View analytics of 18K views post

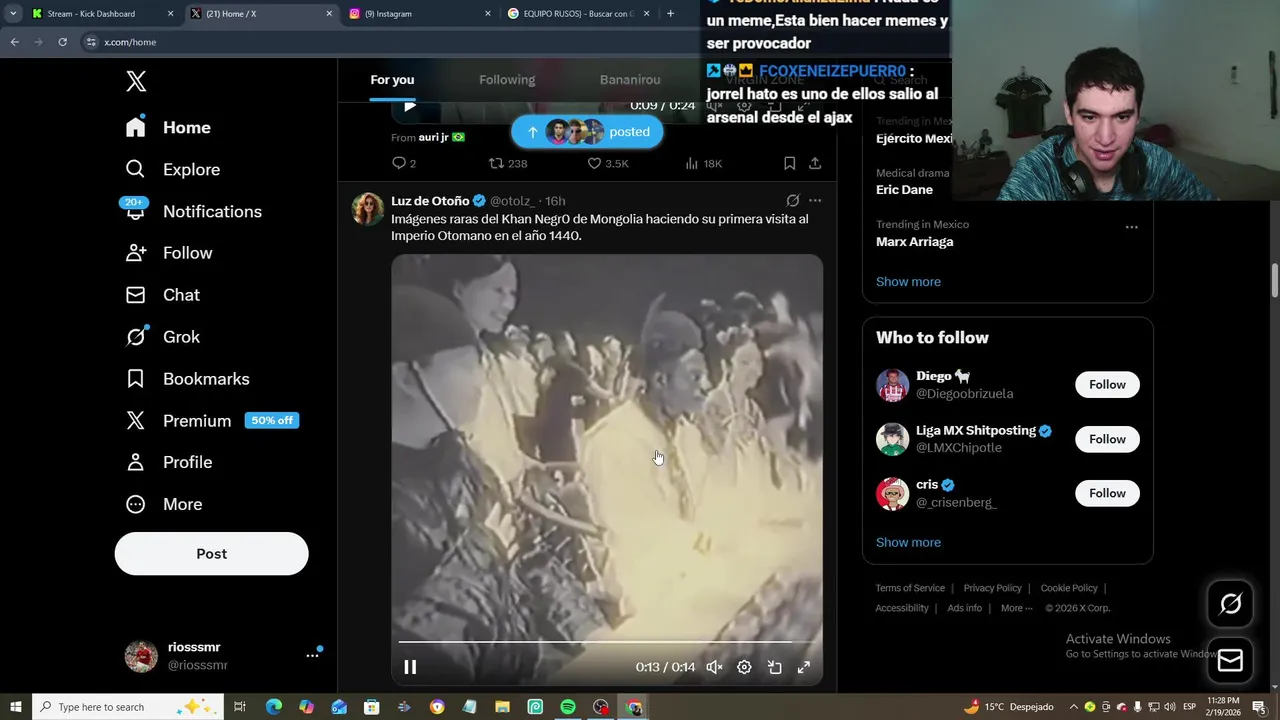click(703, 163)
